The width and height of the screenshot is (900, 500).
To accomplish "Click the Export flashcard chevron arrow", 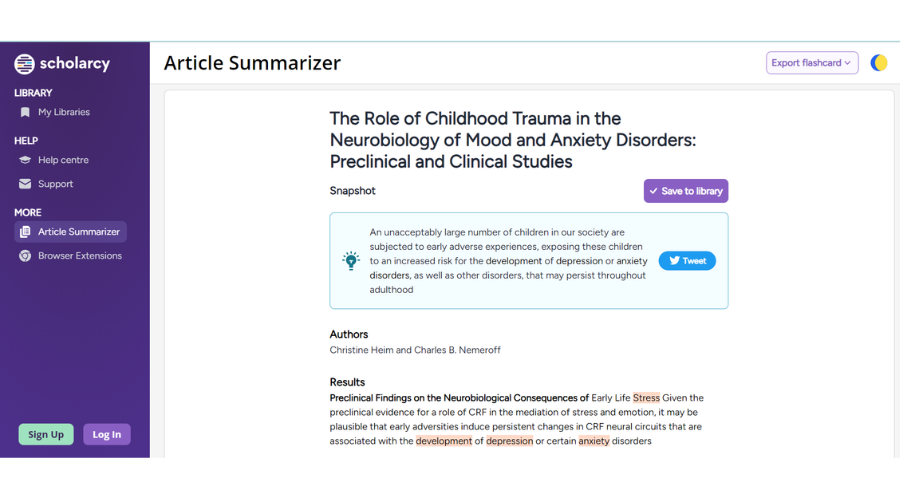I will 848,63.
